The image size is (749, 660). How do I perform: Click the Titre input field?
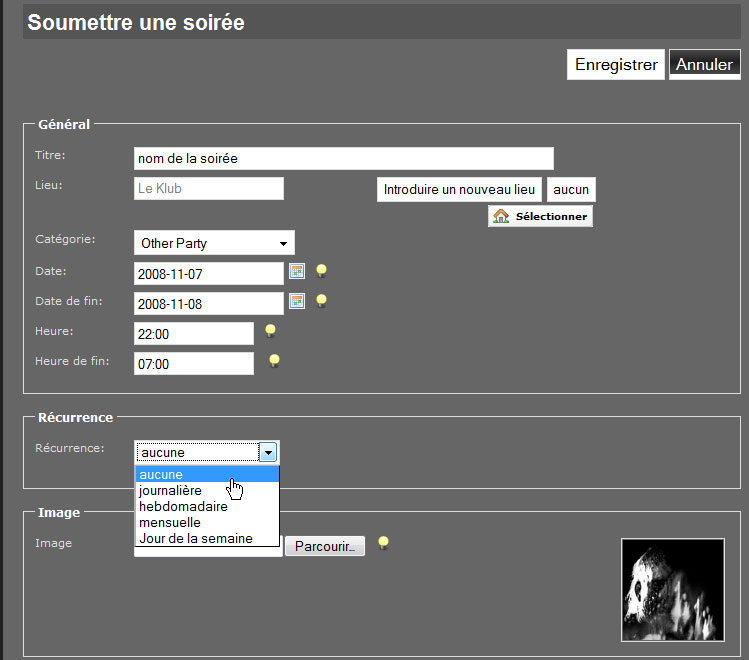(x=344, y=159)
